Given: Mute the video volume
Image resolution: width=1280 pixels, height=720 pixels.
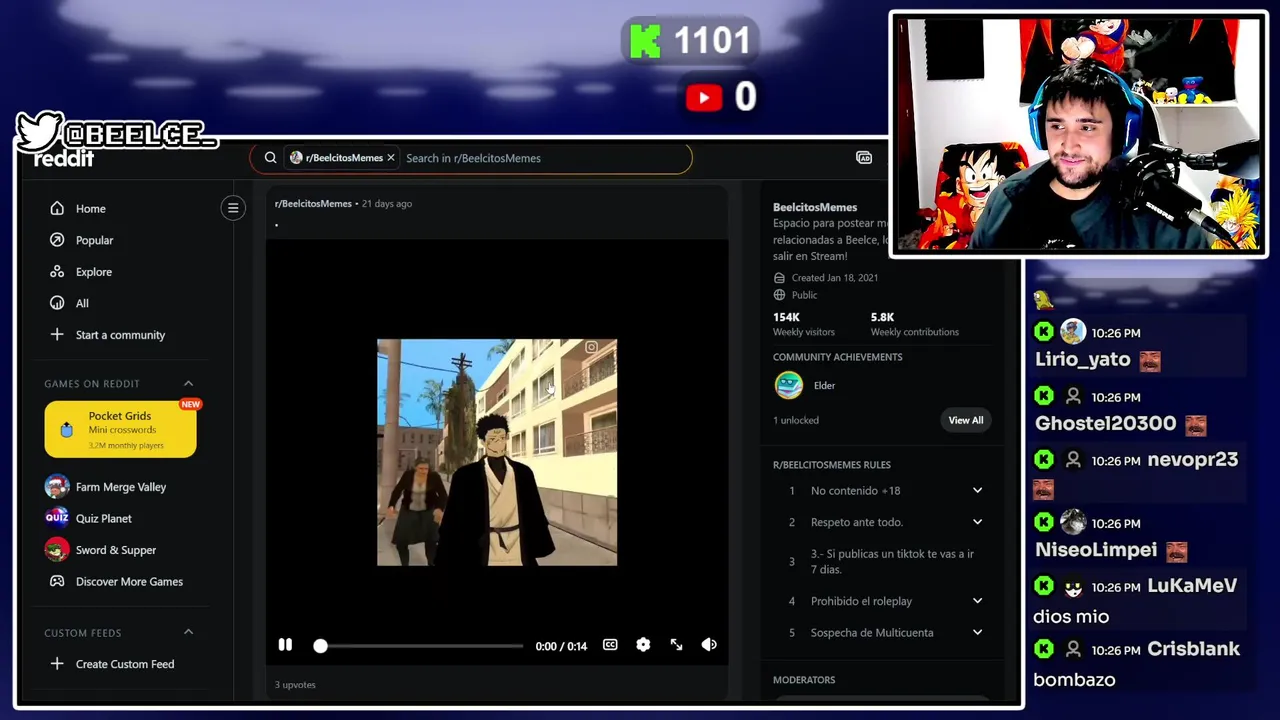Looking at the screenshot, I should [709, 645].
